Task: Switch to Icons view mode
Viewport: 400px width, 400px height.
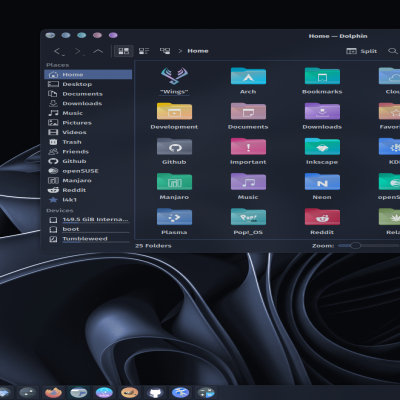Action: (x=124, y=51)
